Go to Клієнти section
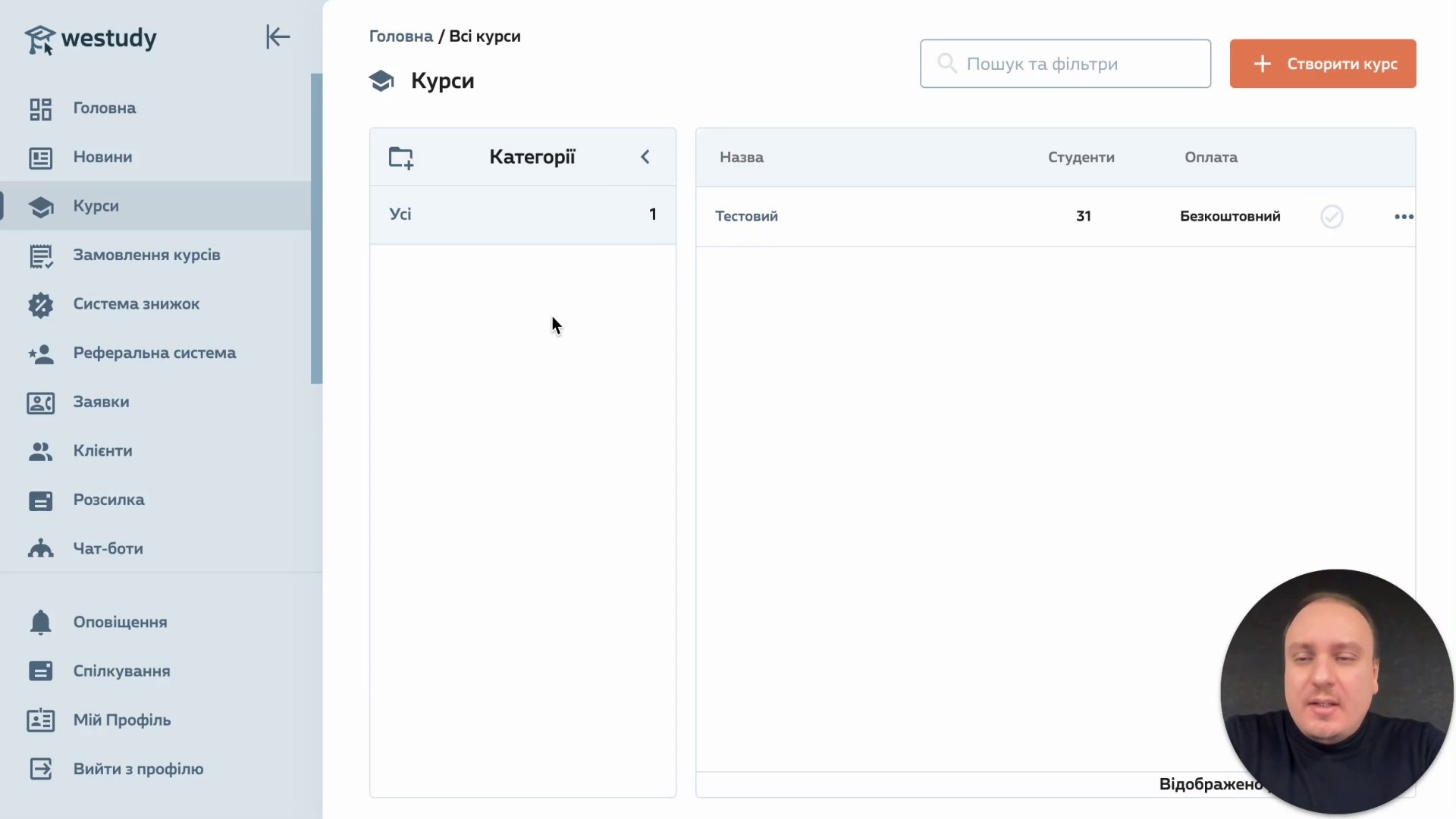Viewport: 1456px width, 819px height. pyautogui.click(x=102, y=450)
